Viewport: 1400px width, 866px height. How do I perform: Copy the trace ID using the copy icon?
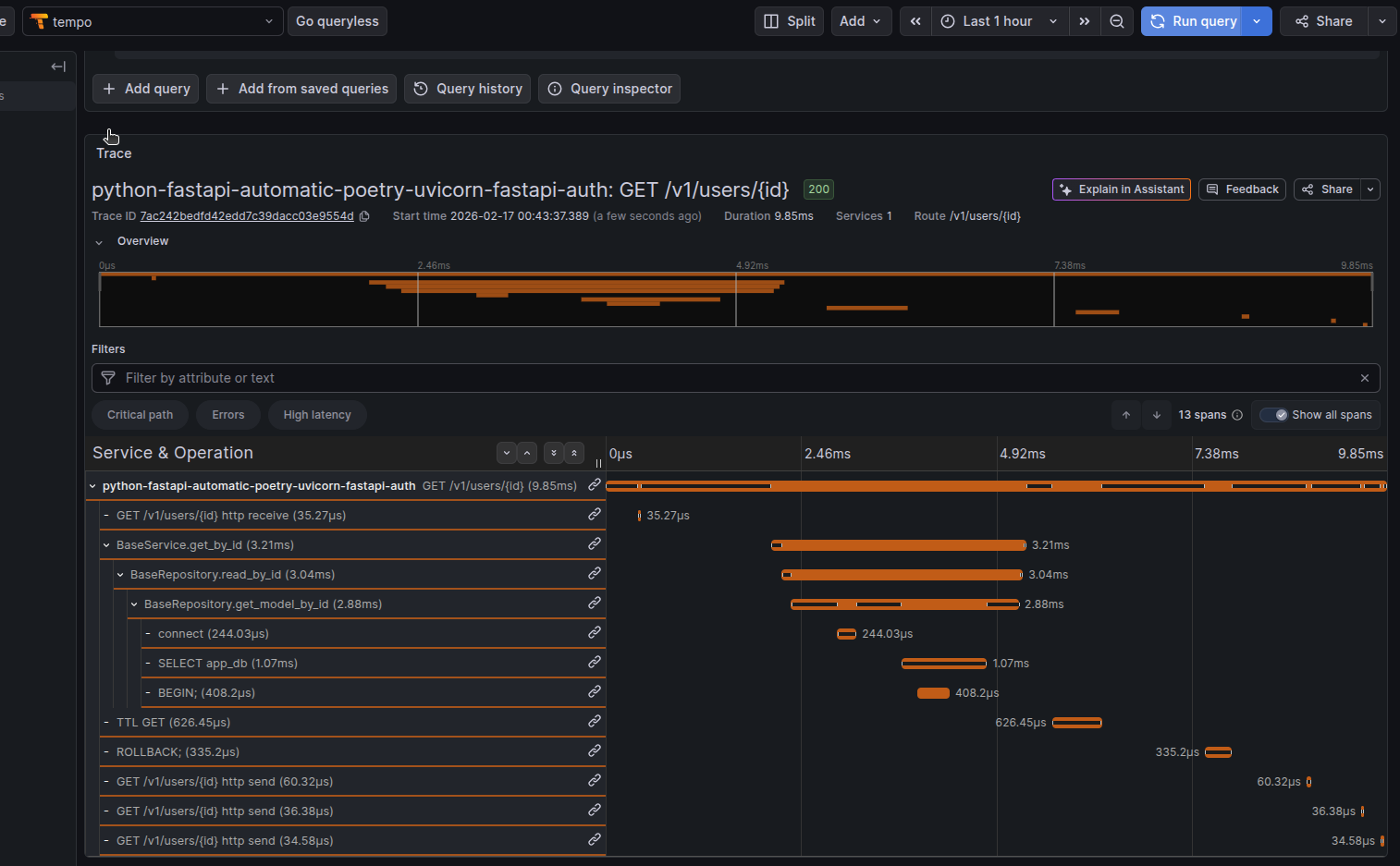tap(364, 215)
